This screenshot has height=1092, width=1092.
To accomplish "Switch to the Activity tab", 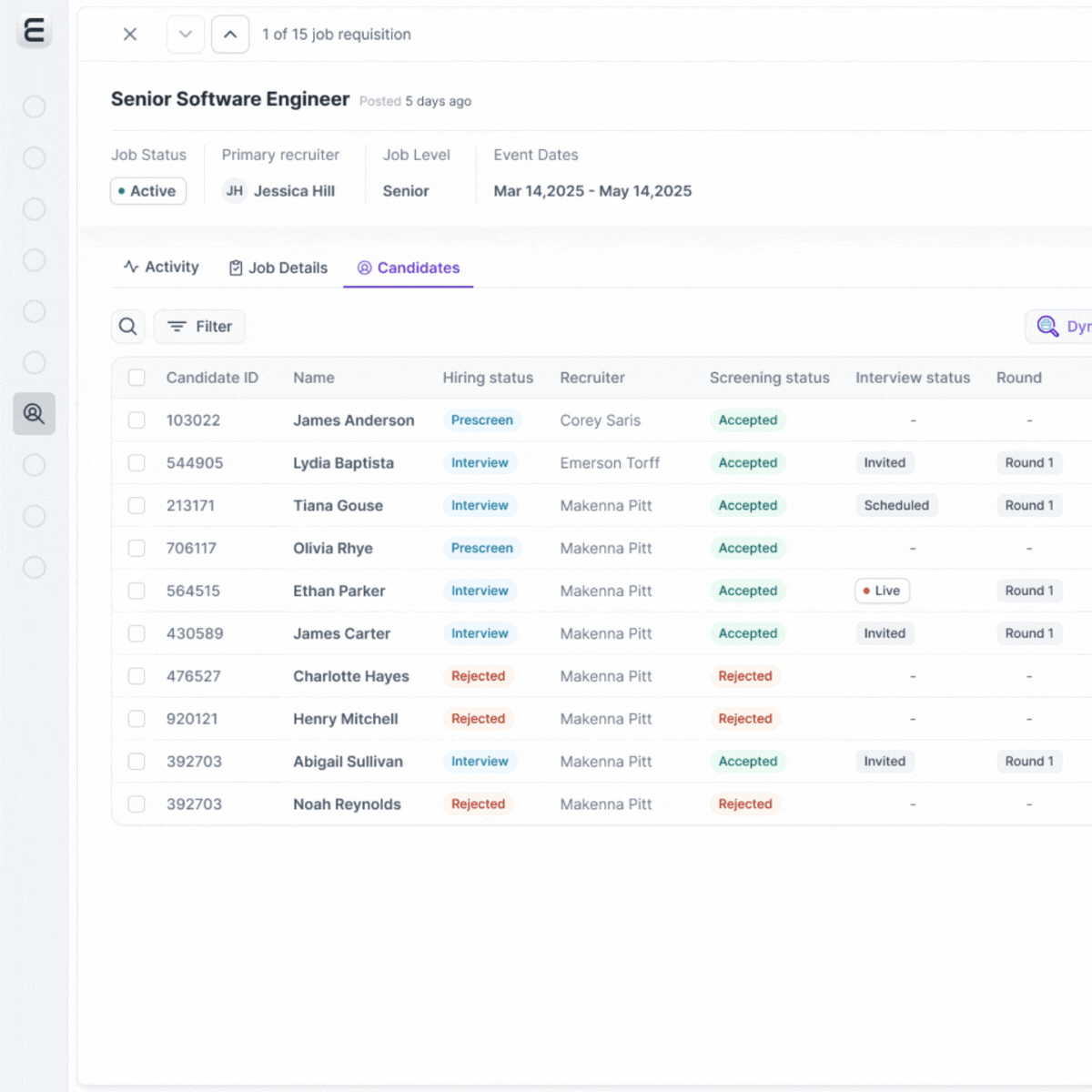I will [x=161, y=268].
